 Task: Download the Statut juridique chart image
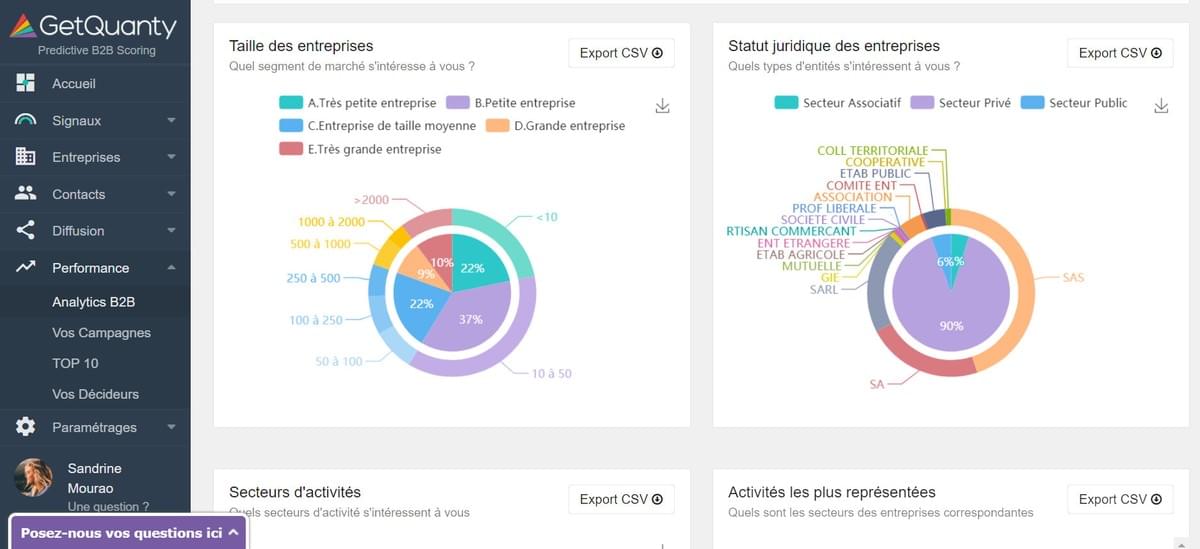[x=1161, y=106]
